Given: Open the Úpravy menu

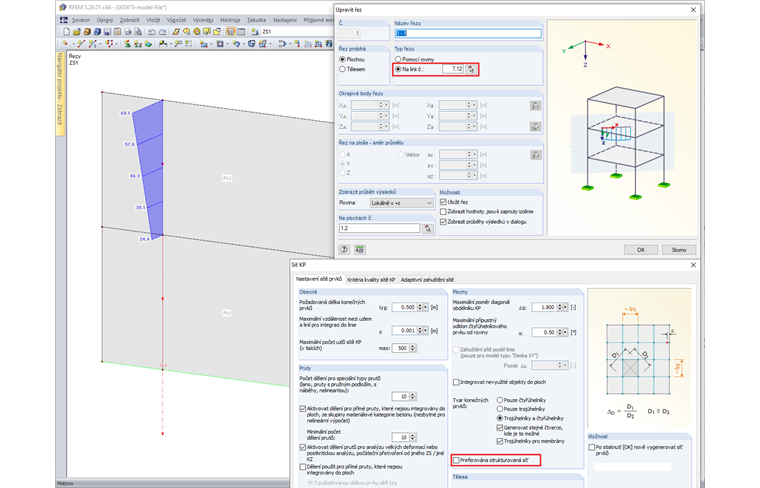Looking at the screenshot, I should [105, 20].
